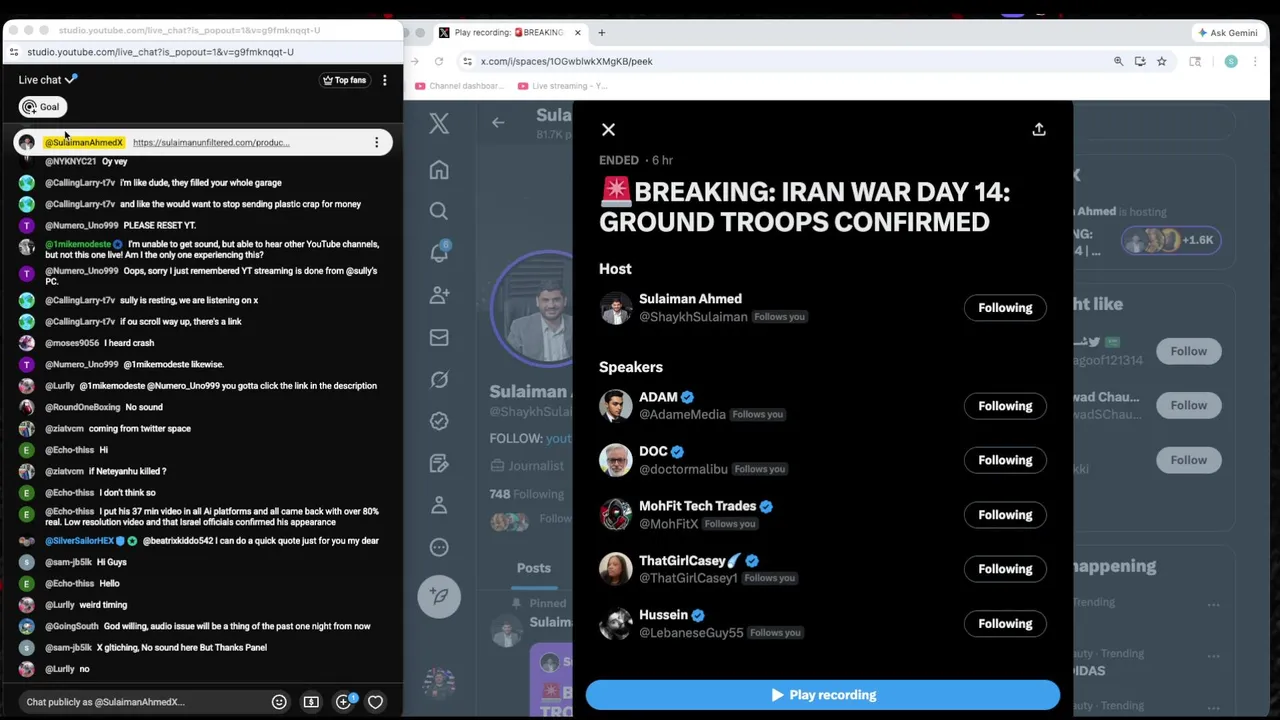The height and width of the screenshot is (720, 1280).
Task: Open Top fans in live chat
Action: tap(344, 80)
